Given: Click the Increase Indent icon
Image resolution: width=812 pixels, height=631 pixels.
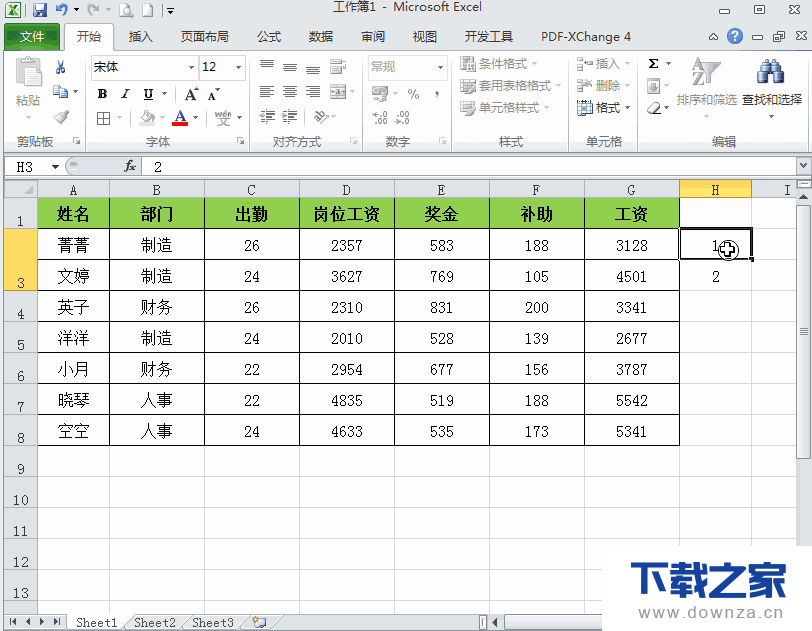Looking at the screenshot, I should [x=289, y=117].
